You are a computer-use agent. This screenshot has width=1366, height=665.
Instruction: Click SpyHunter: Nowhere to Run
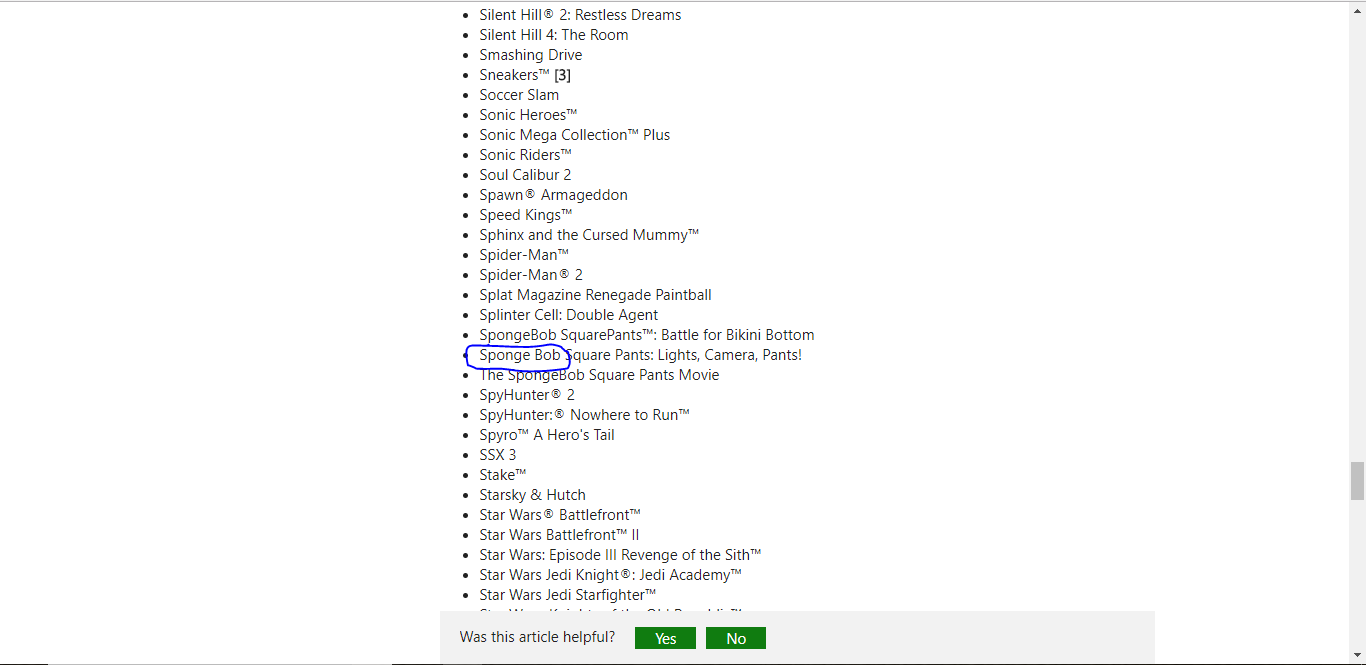click(585, 415)
